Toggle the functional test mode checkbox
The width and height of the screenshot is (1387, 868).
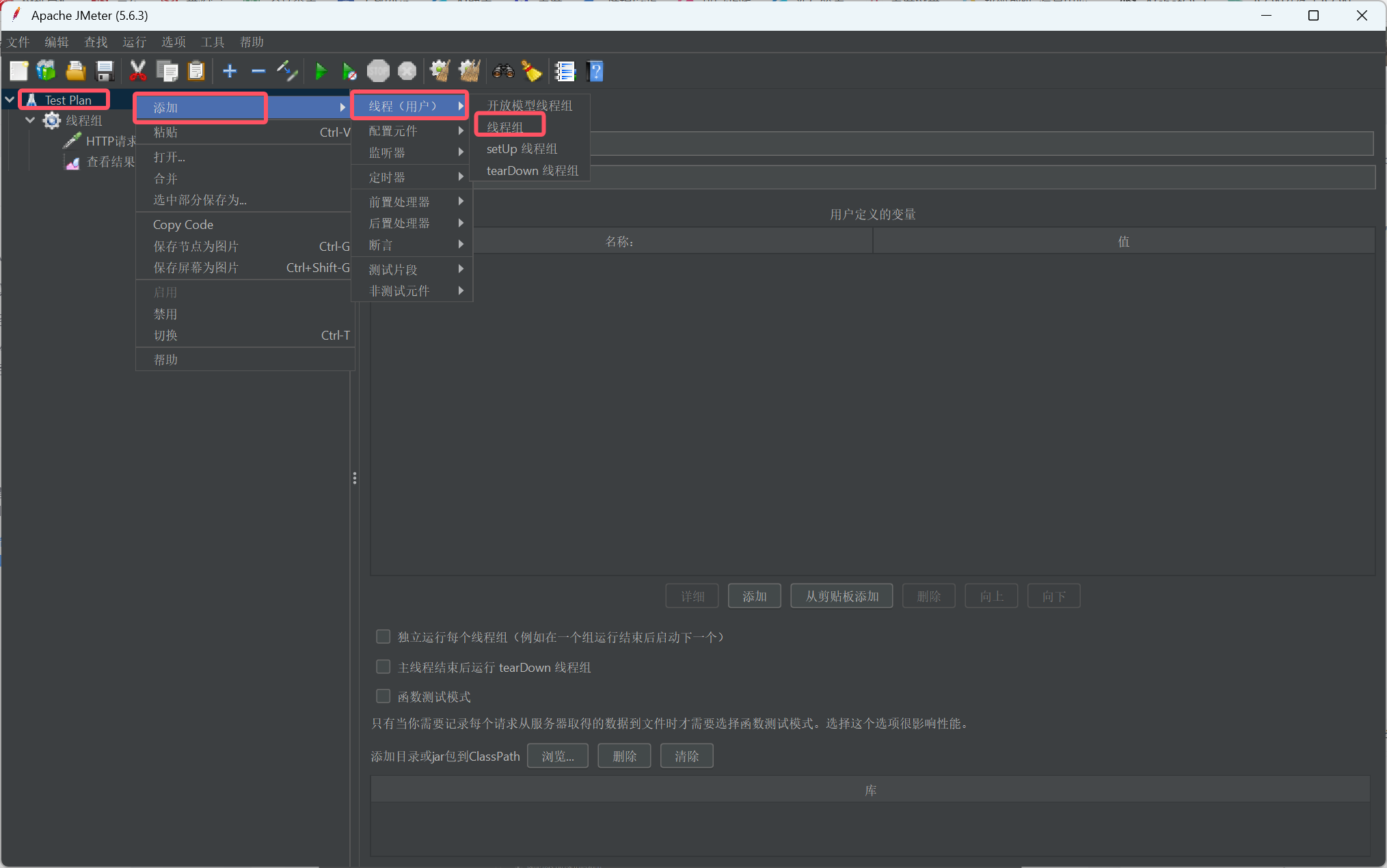point(383,696)
